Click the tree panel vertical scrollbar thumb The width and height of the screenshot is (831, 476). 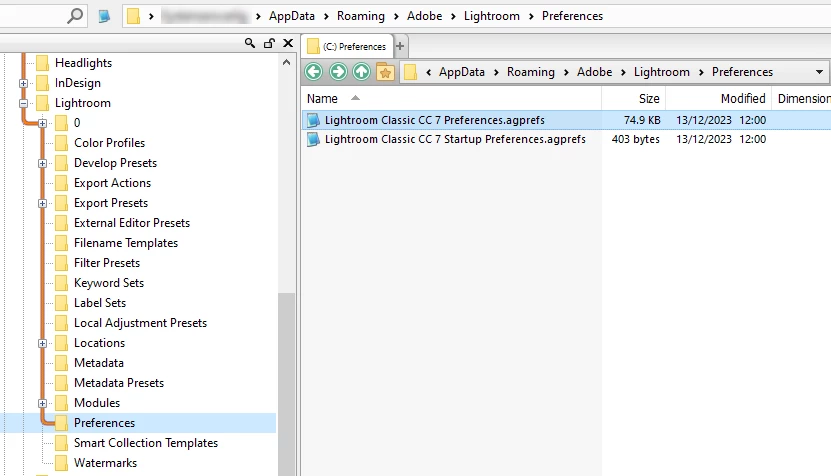[287, 384]
